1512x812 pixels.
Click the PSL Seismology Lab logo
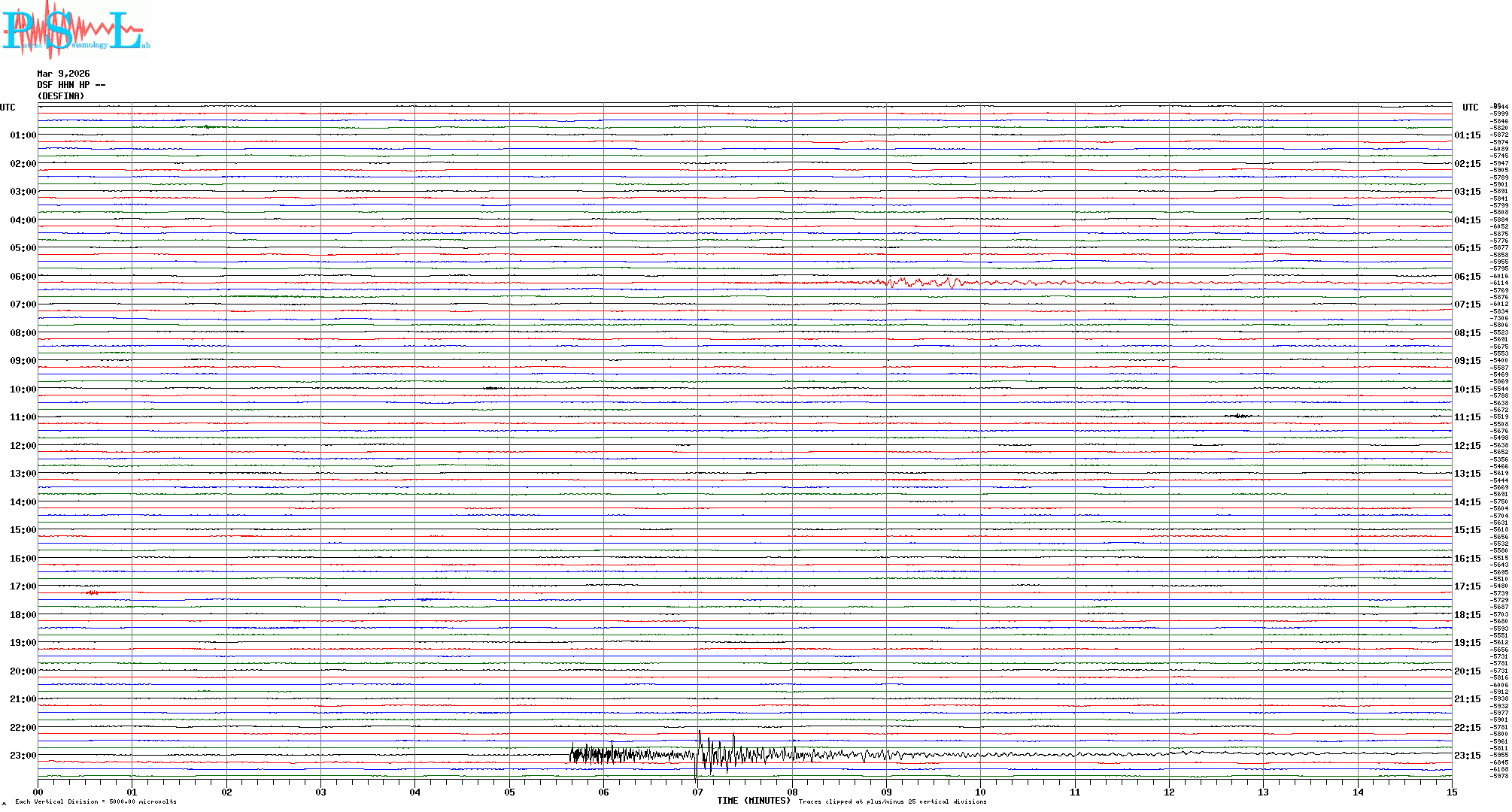tap(74, 30)
